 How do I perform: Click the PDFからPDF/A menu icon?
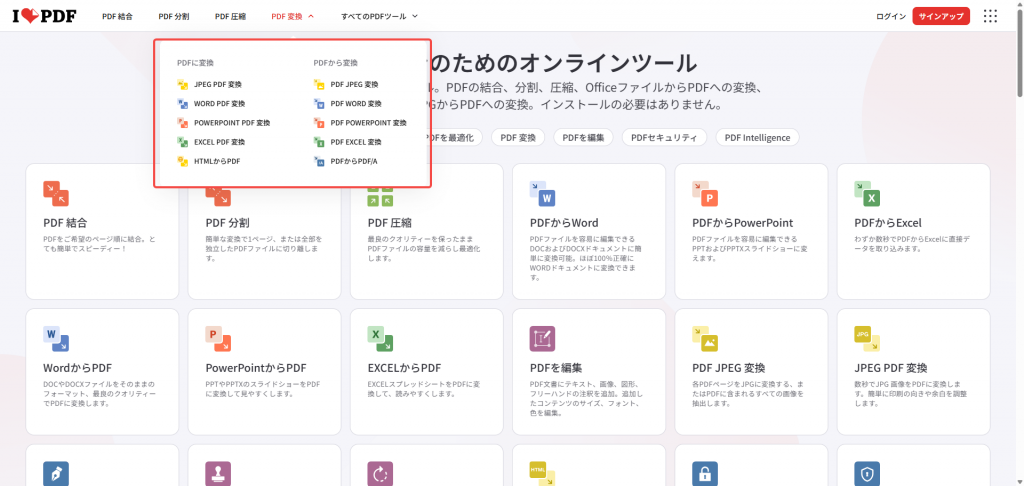tap(319, 161)
